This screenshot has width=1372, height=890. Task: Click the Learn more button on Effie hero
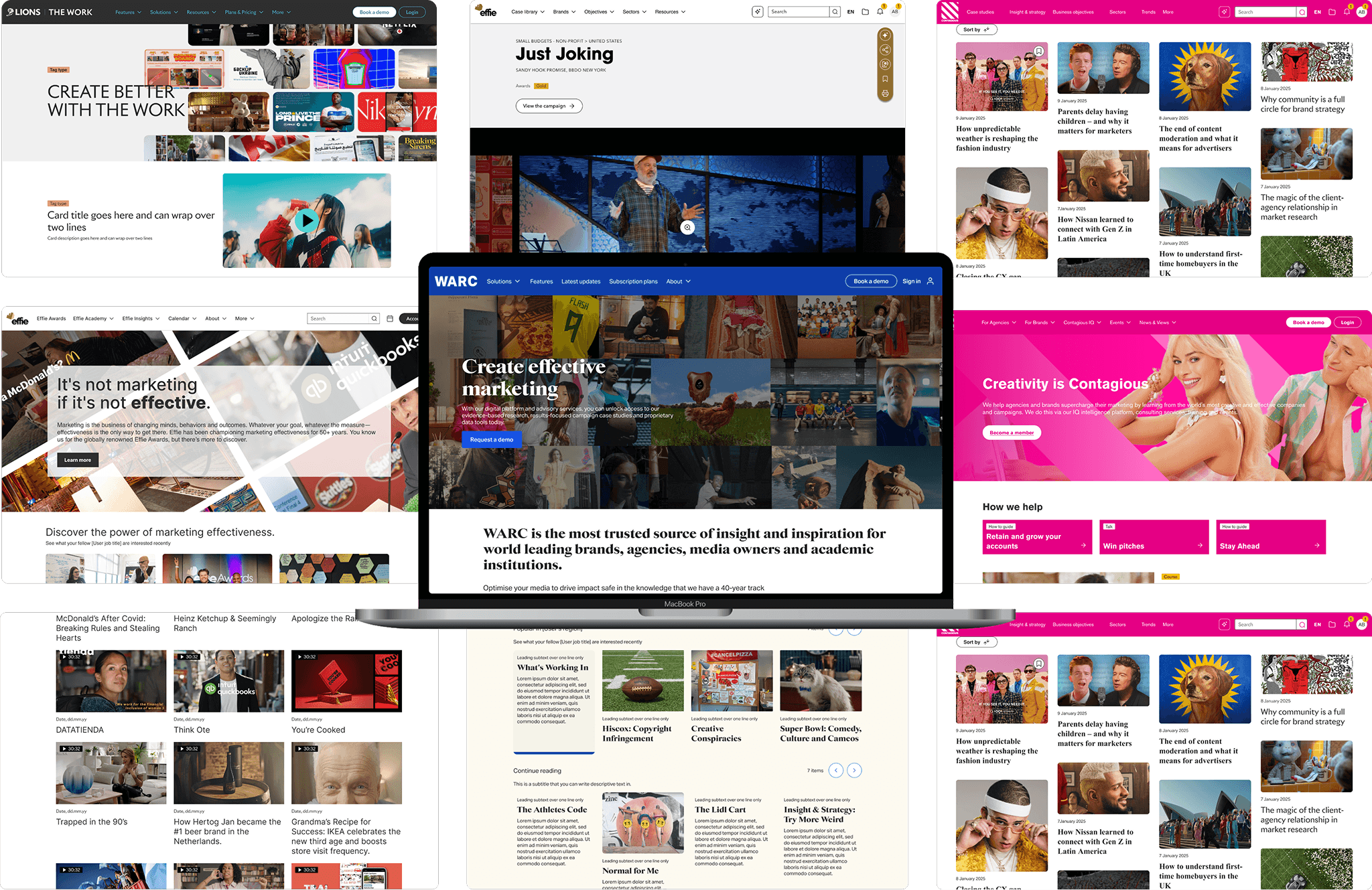pos(78,460)
